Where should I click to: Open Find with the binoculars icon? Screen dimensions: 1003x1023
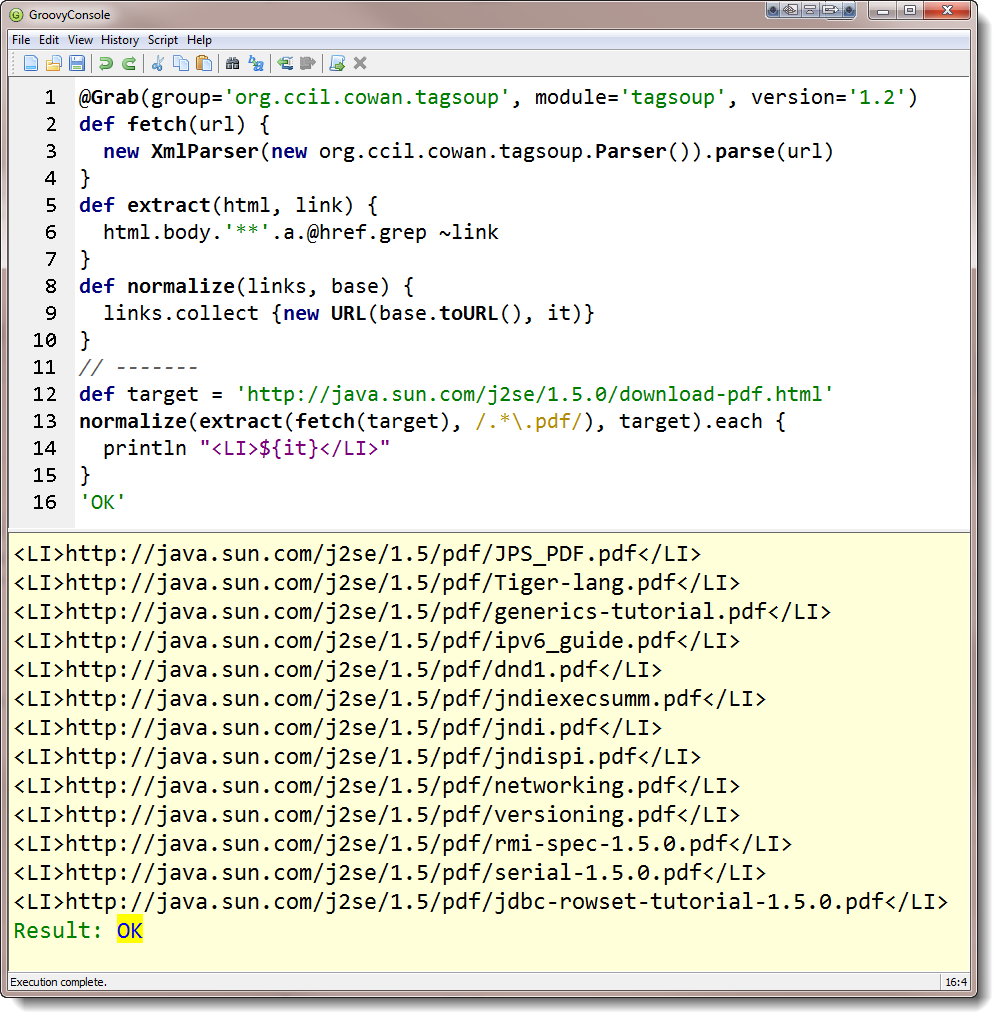232,63
